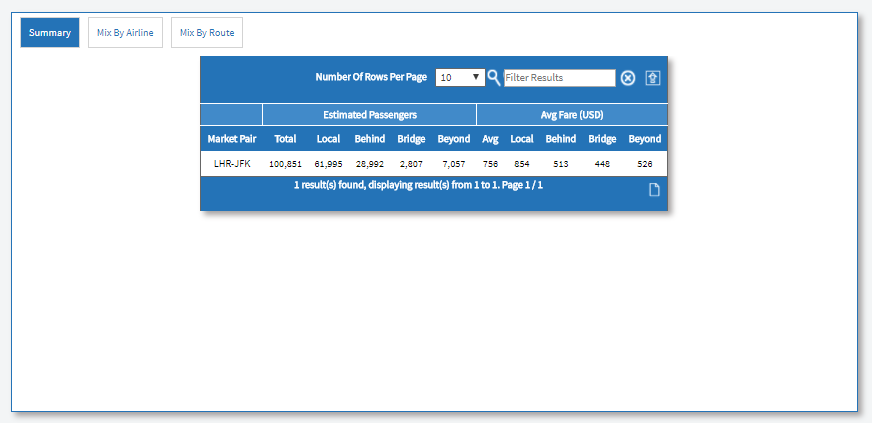This screenshot has height=423, width=872.
Task: Click the bridge fare value 448
Action: pos(602,165)
